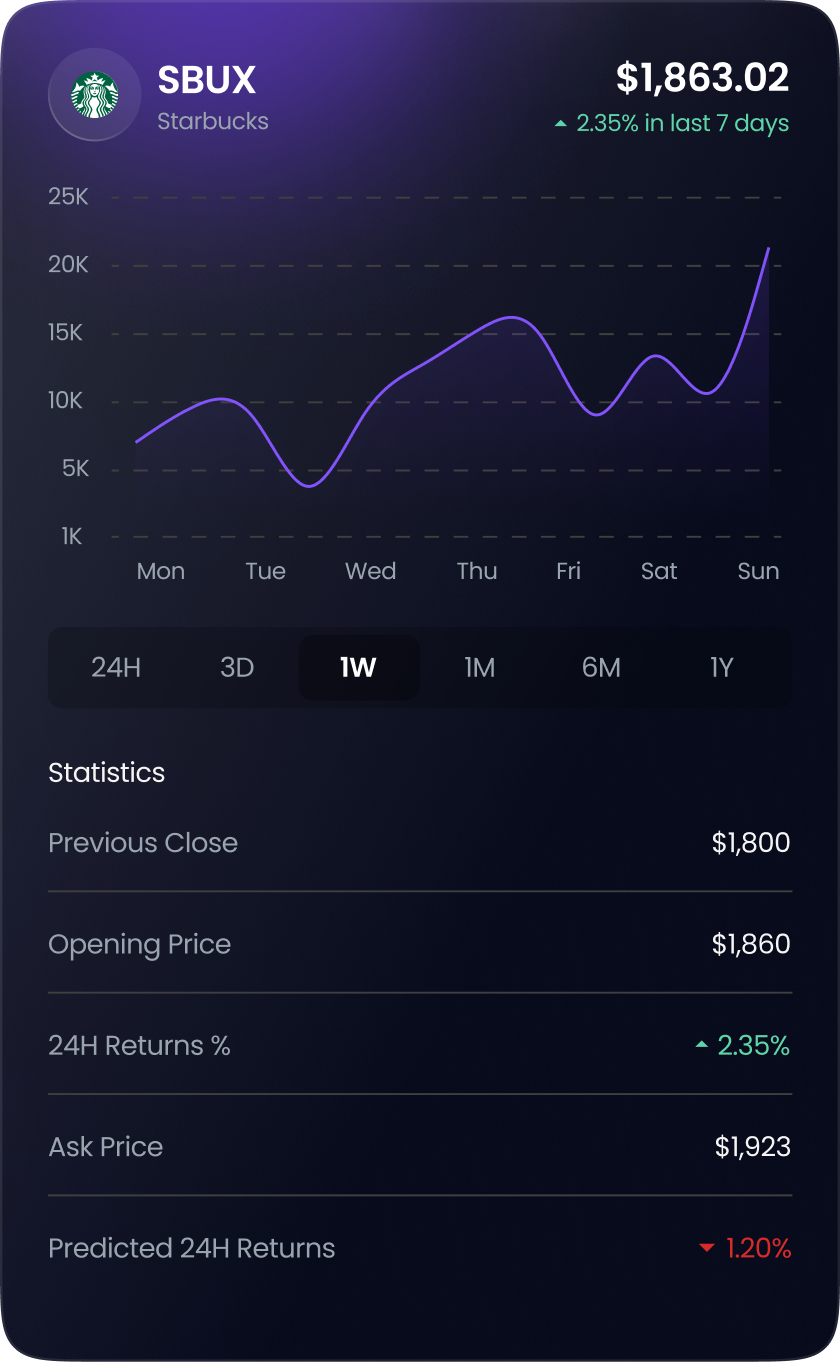Click the $1,863.02 current price
Viewport: 840px width, 1362px height.
click(x=702, y=78)
